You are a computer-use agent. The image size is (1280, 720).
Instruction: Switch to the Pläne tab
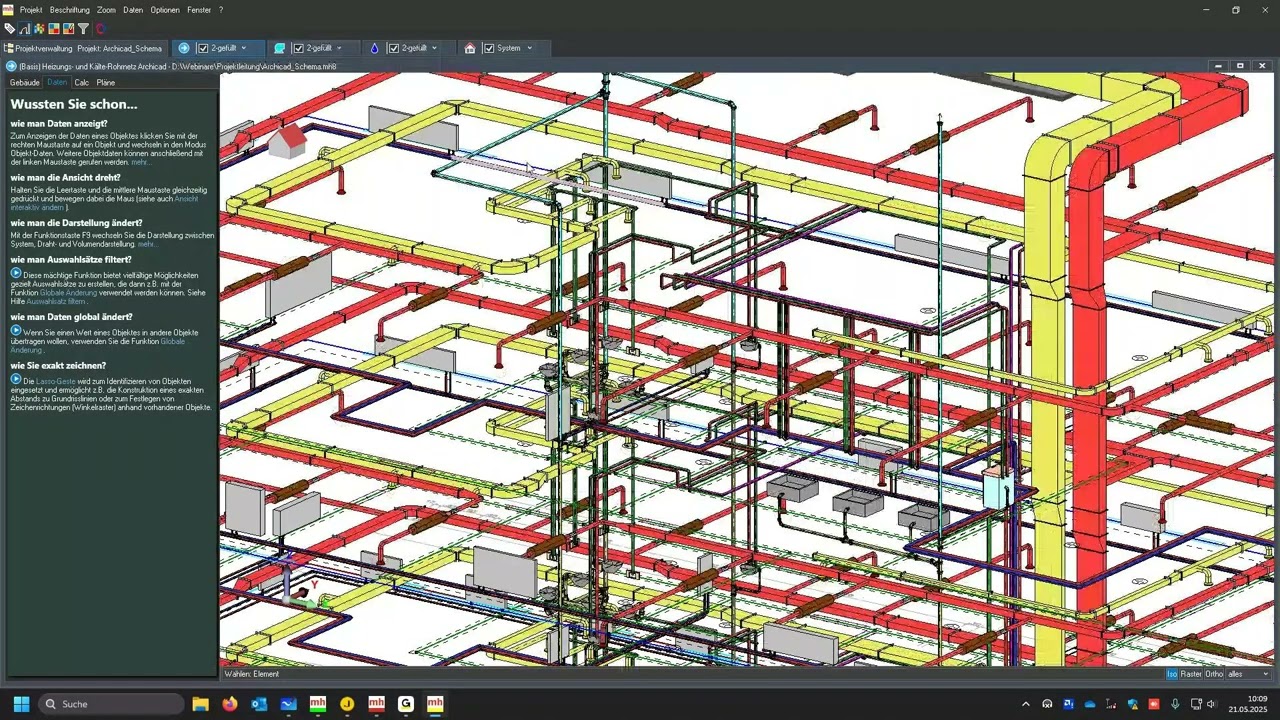(105, 82)
